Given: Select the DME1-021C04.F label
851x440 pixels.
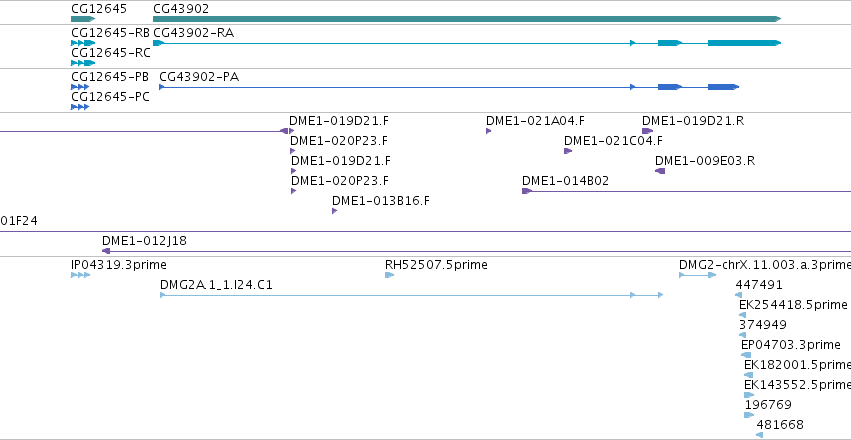Looking at the screenshot, I should pos(613,141).
